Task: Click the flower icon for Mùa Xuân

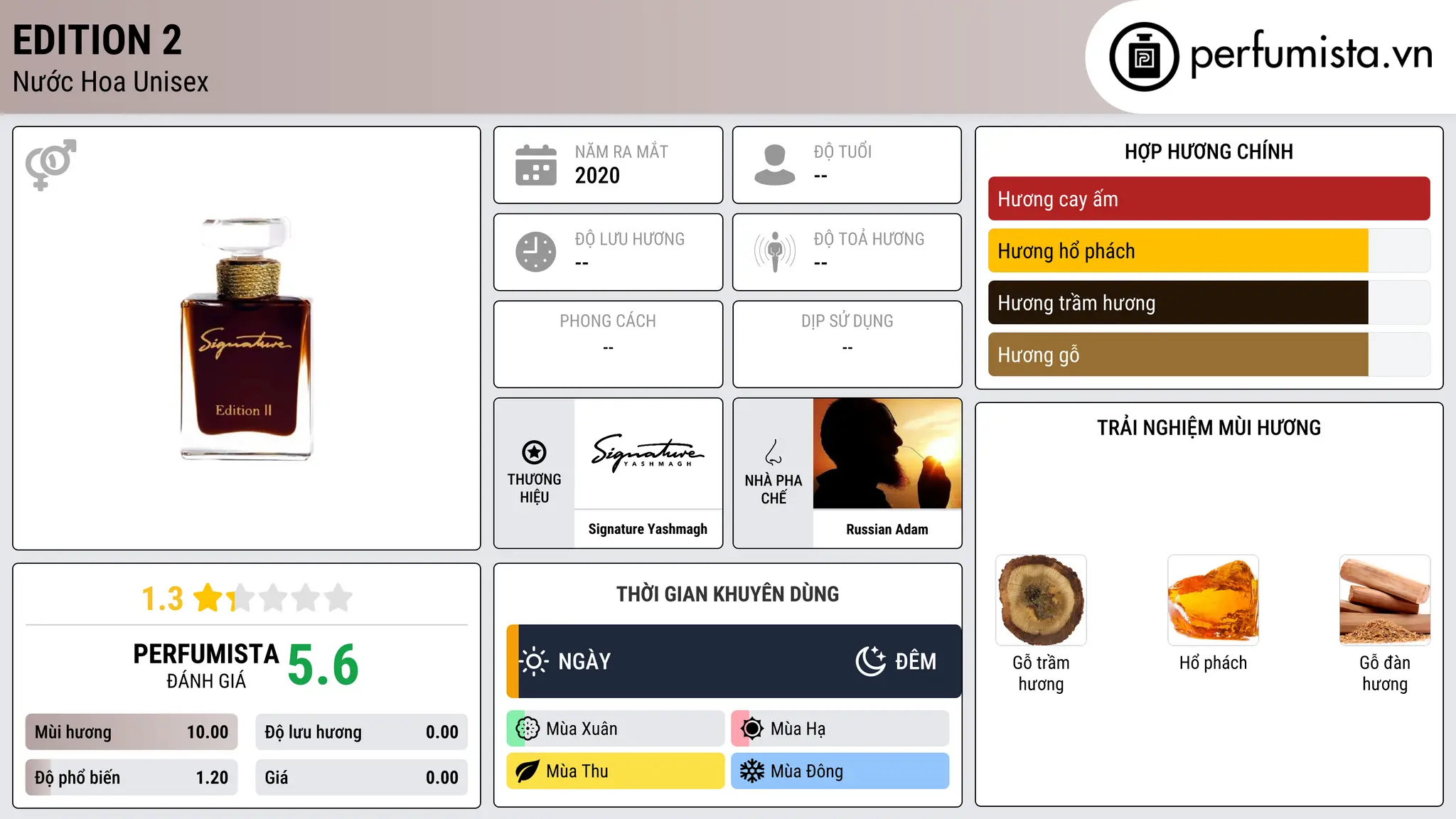Action: (x=528, y=729)
